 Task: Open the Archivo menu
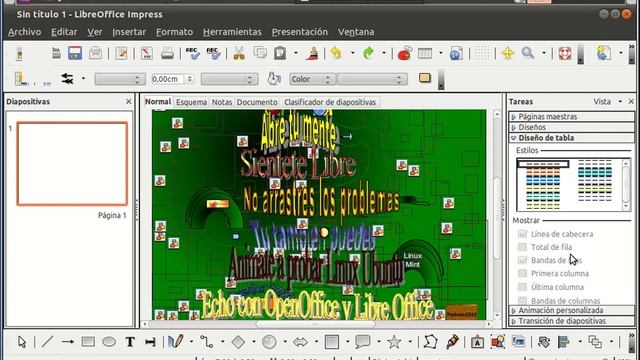pos(24,32)
